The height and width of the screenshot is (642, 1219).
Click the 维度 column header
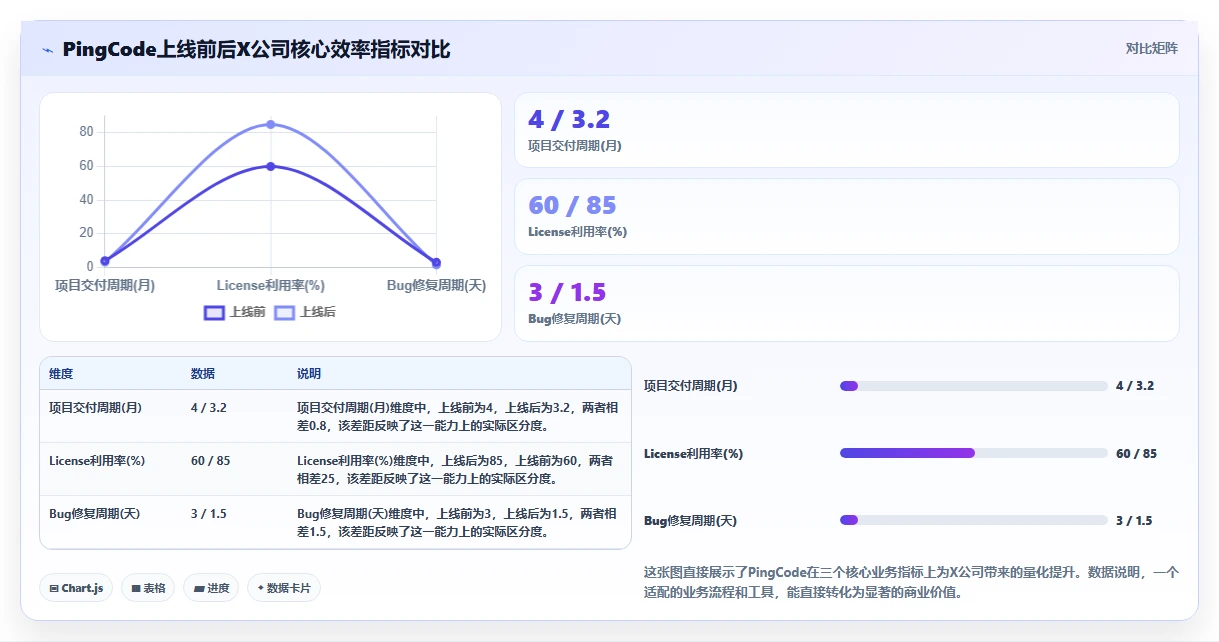point(61,374)
